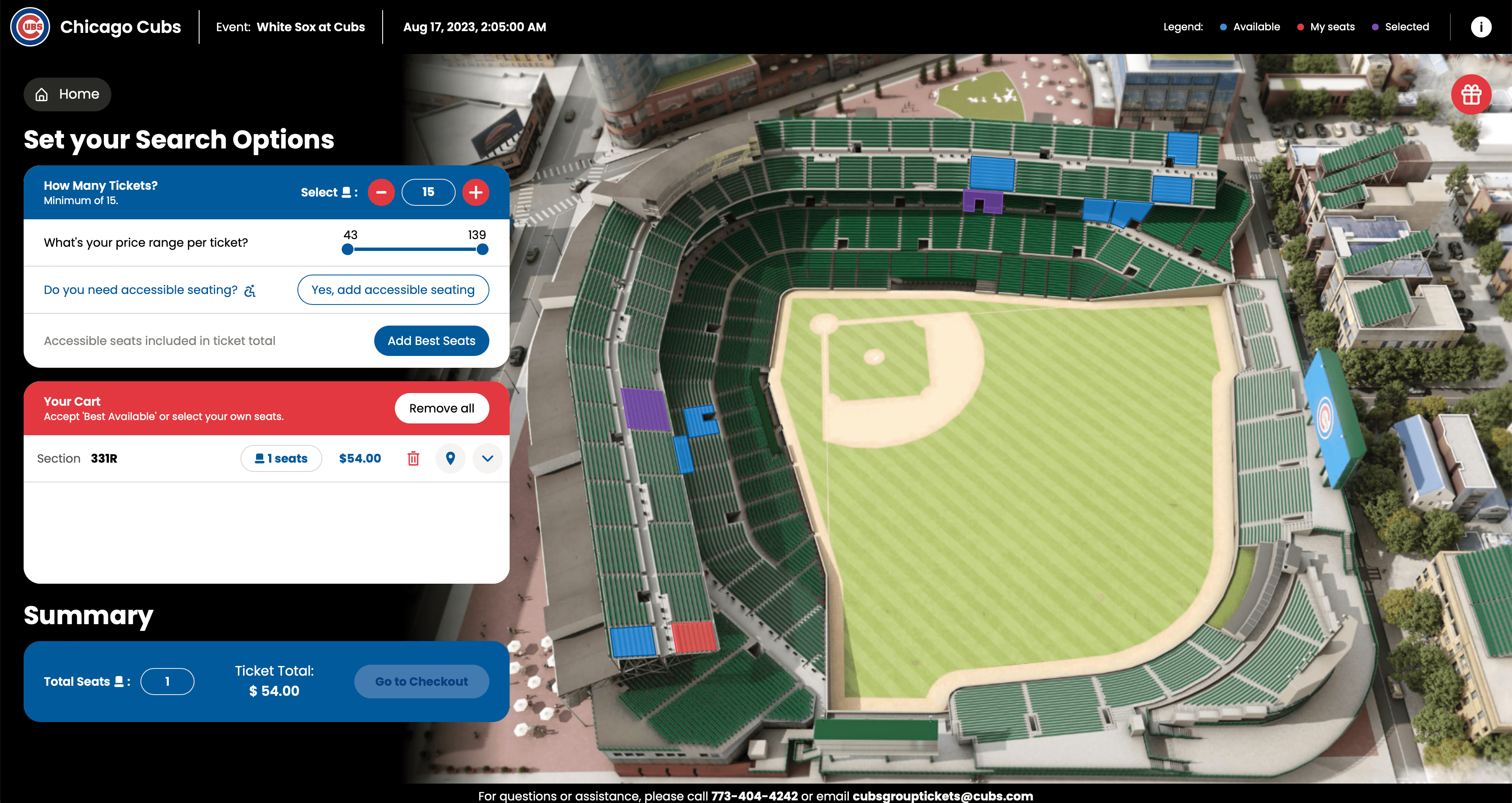Click the Chicago Cubs logo icon
1512x803 pixels.
point(30,27)
